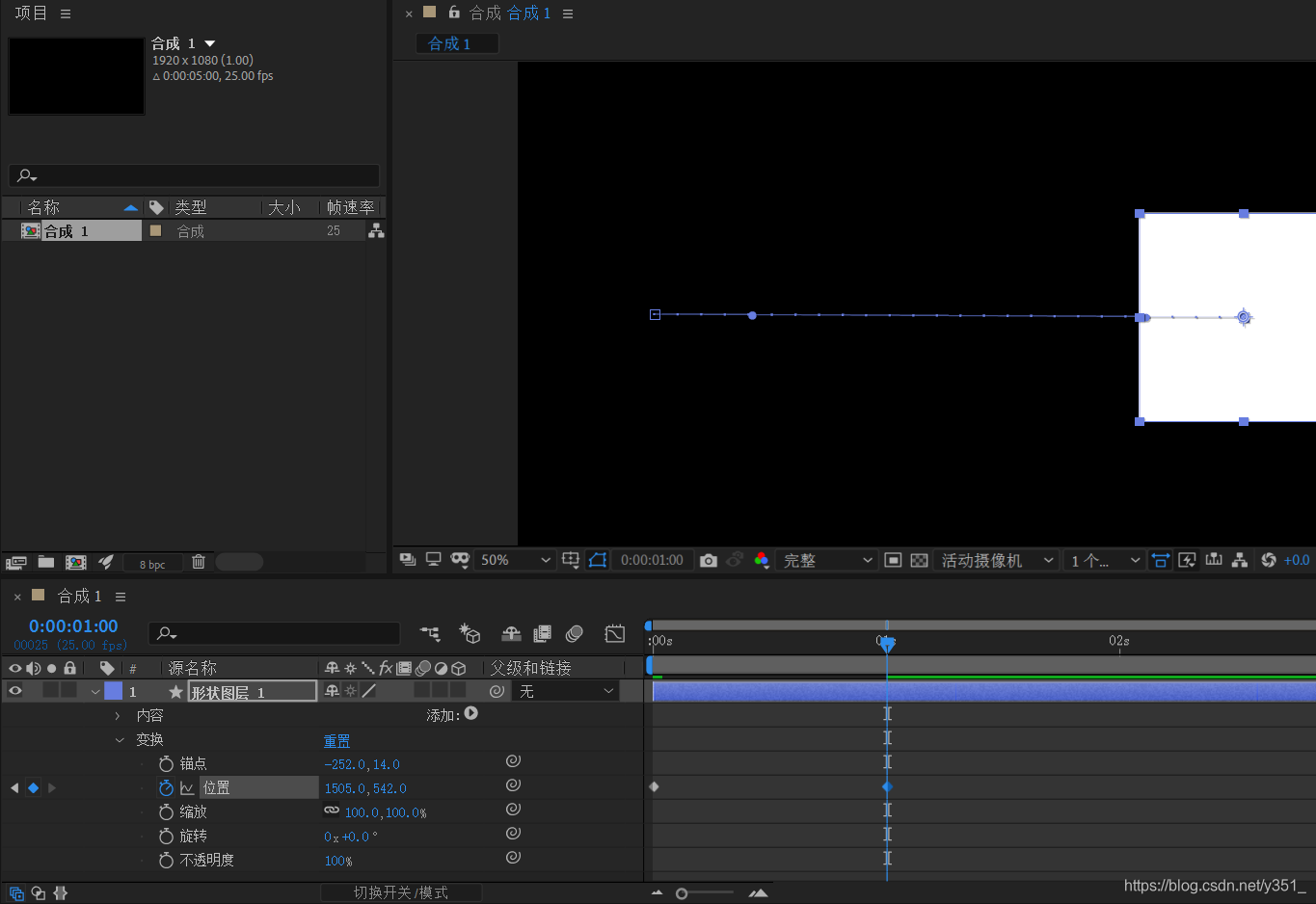Screen dimensions: 1316x904
Task: Enable frame blending icon in timeline
Action: click(542, 633)
